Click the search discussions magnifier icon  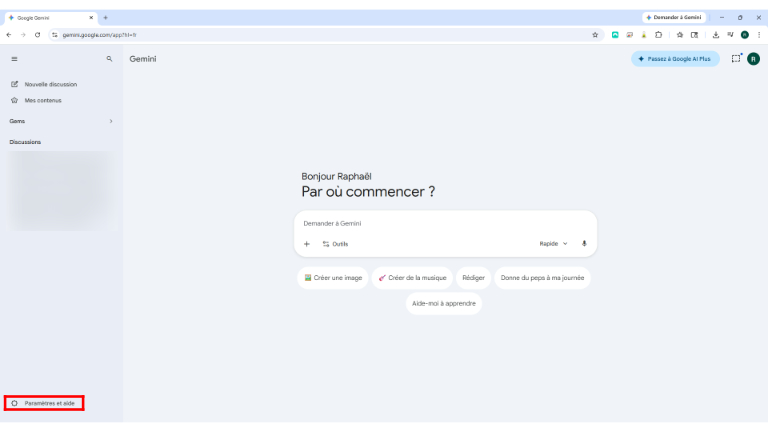(109, 59)
